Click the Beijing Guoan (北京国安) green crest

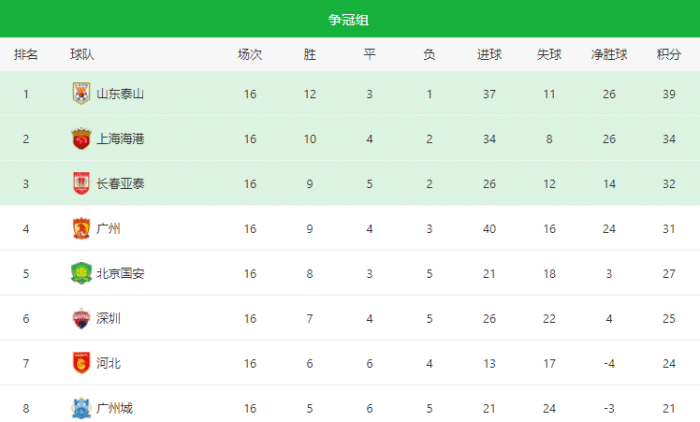click(x=80, y=273)
